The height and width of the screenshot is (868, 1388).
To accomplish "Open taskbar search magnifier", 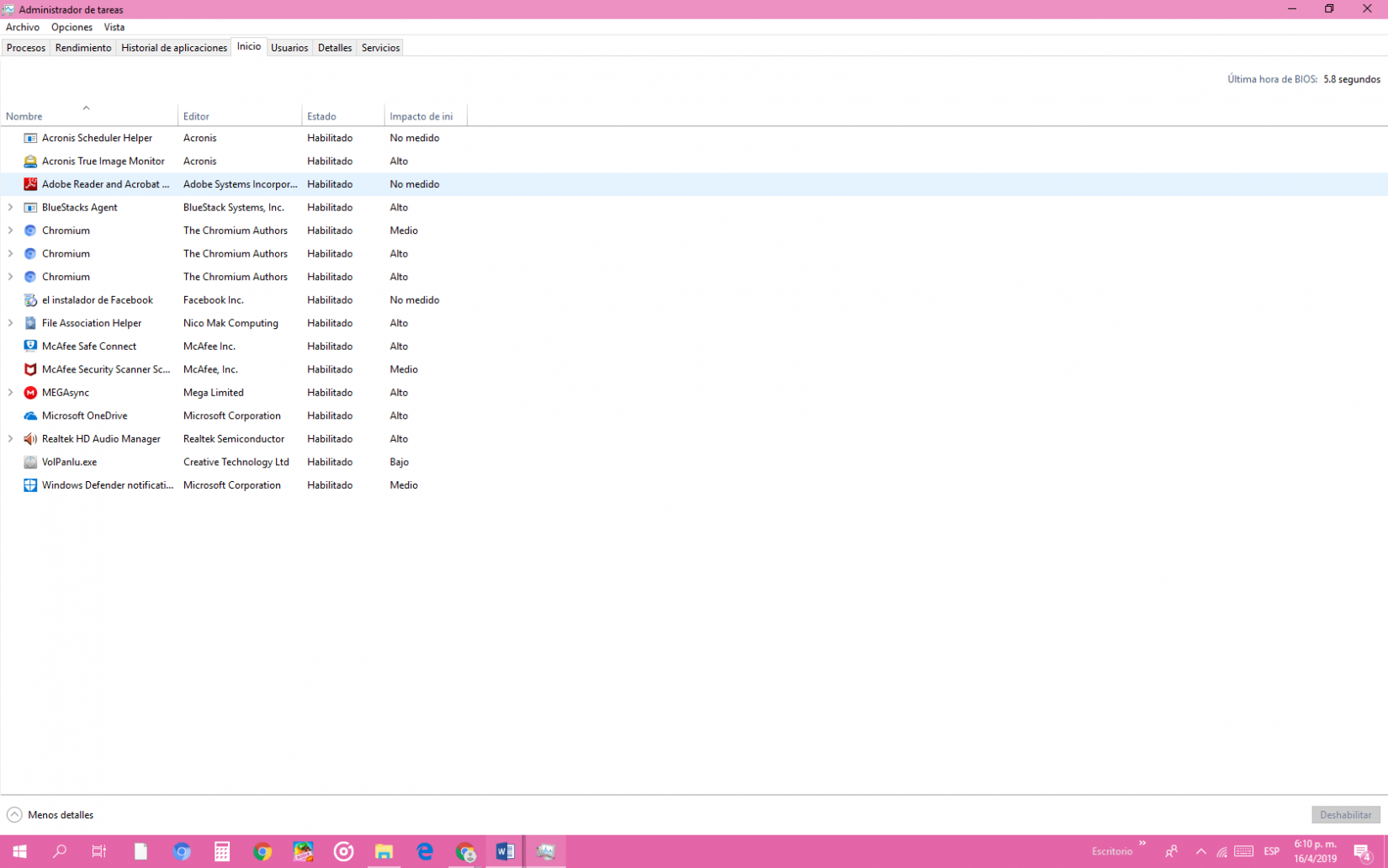I will [x=59, y=851].
